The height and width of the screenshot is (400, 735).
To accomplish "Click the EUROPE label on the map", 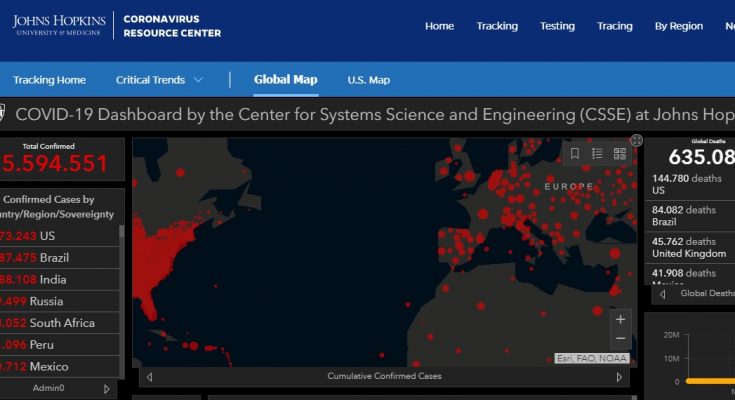I will [x=569, y=187].
